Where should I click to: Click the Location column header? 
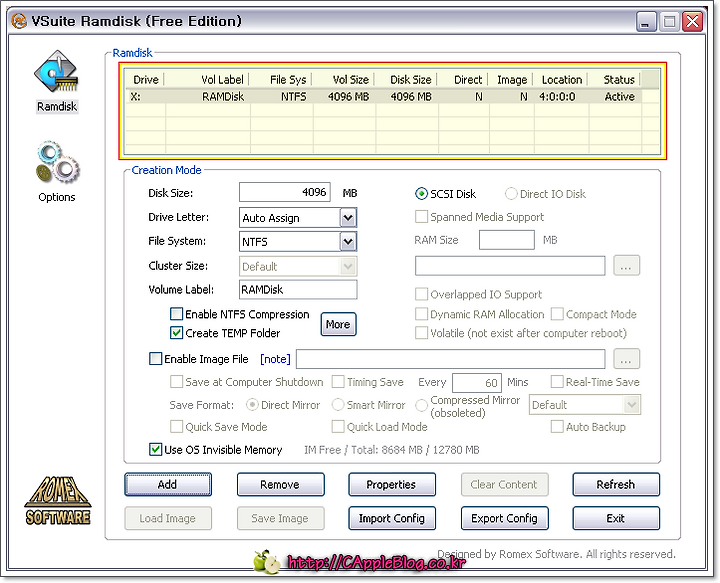pyautogui.click(x=561, y=79)
